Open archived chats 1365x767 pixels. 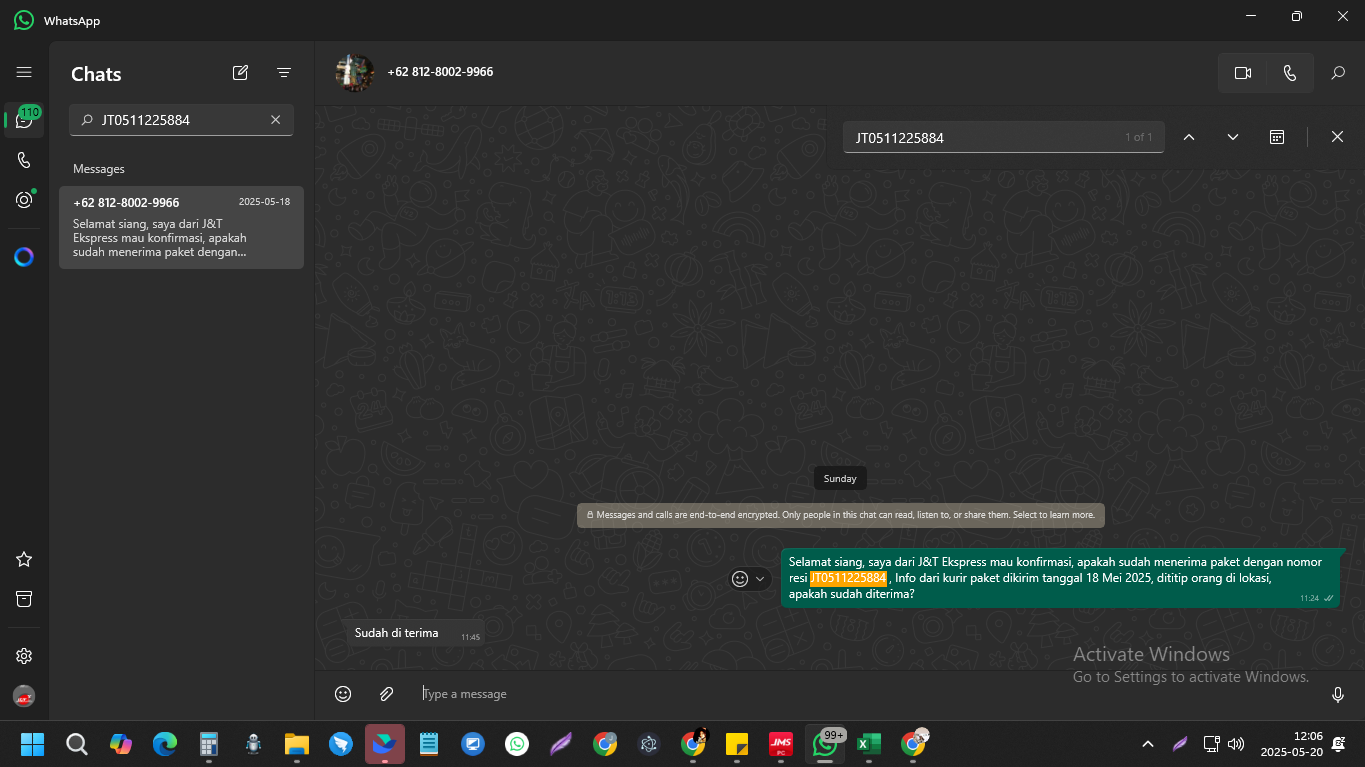24,598
